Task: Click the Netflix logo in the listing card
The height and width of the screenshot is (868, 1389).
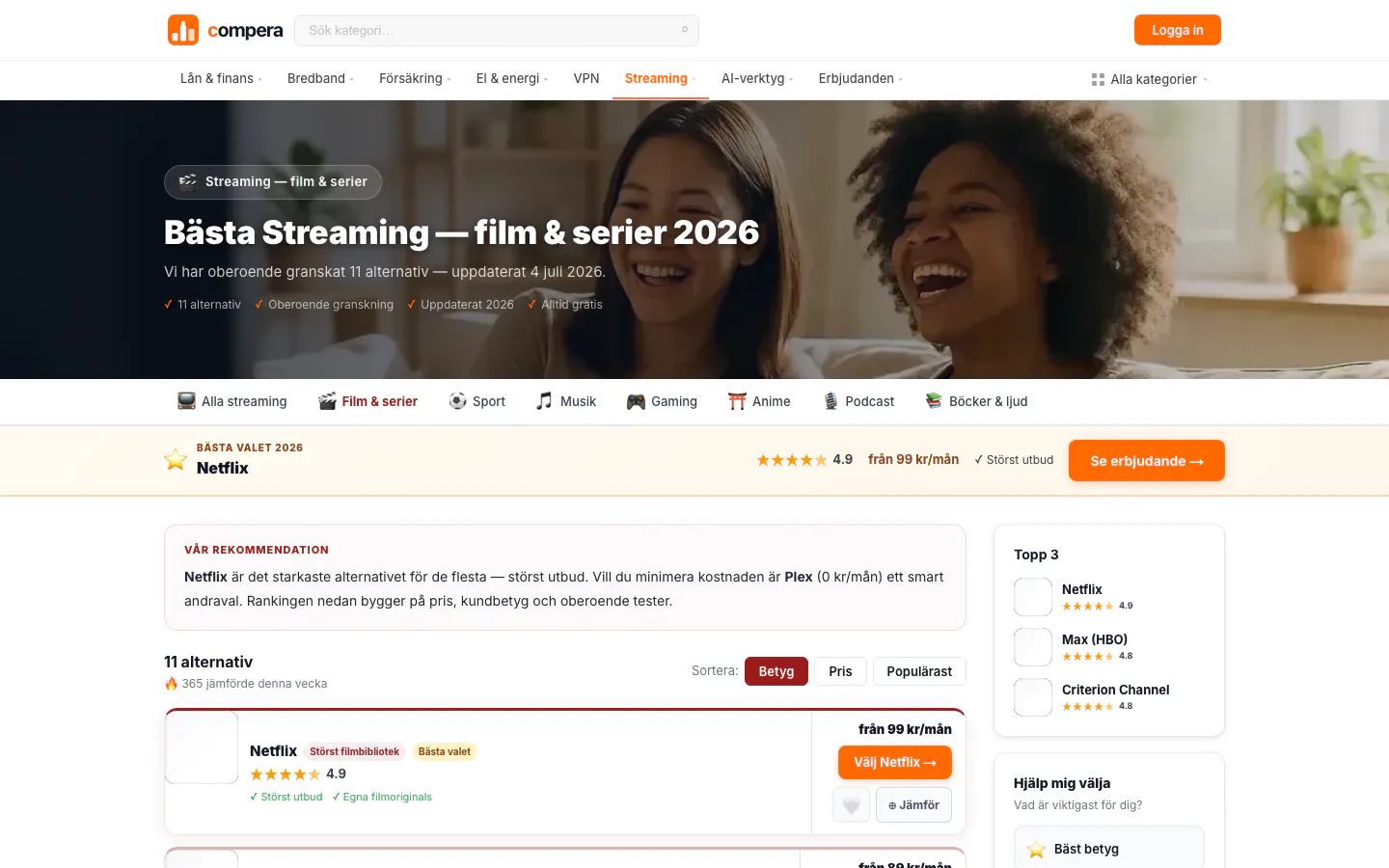Action: [202, 747]
